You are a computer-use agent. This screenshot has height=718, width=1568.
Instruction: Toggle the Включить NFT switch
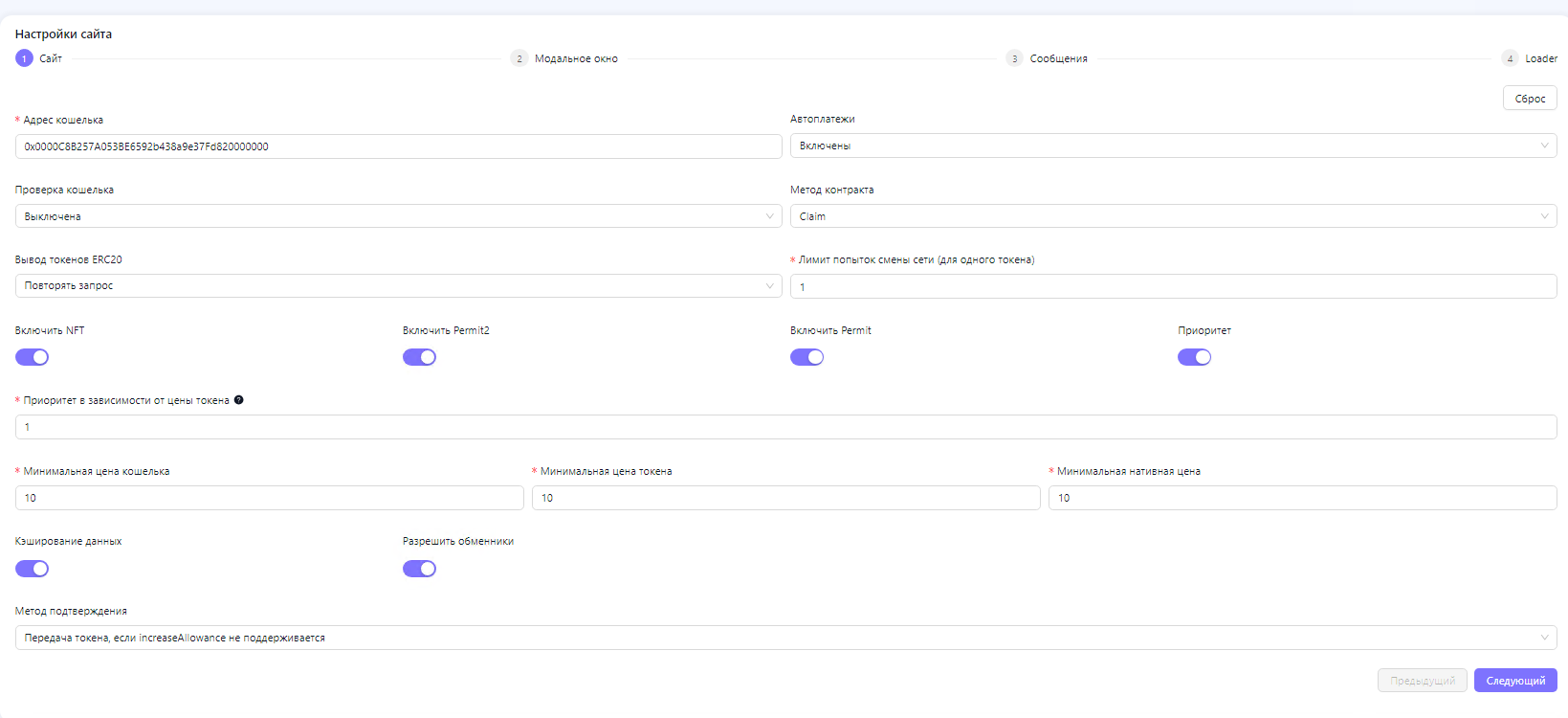click(32, 357)
